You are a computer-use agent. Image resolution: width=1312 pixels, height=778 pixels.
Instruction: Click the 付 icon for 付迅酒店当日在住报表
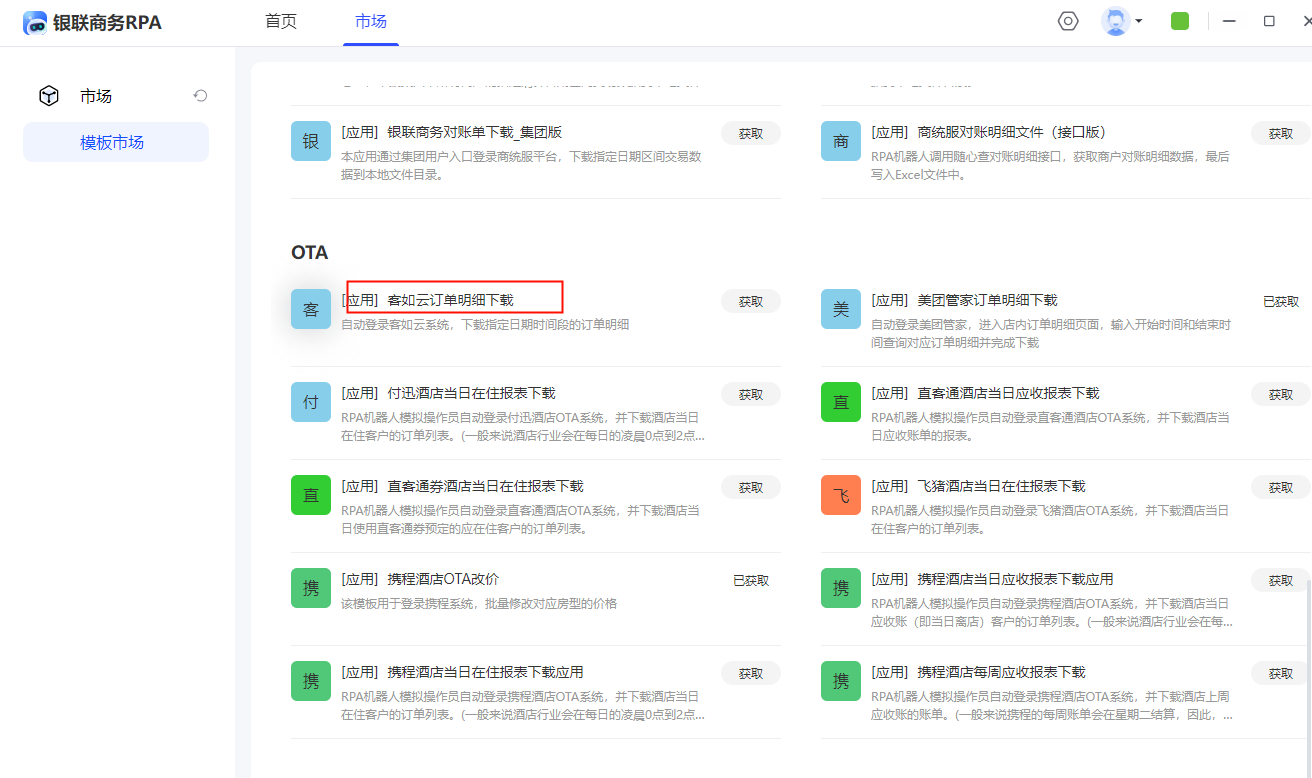[310, 403]
